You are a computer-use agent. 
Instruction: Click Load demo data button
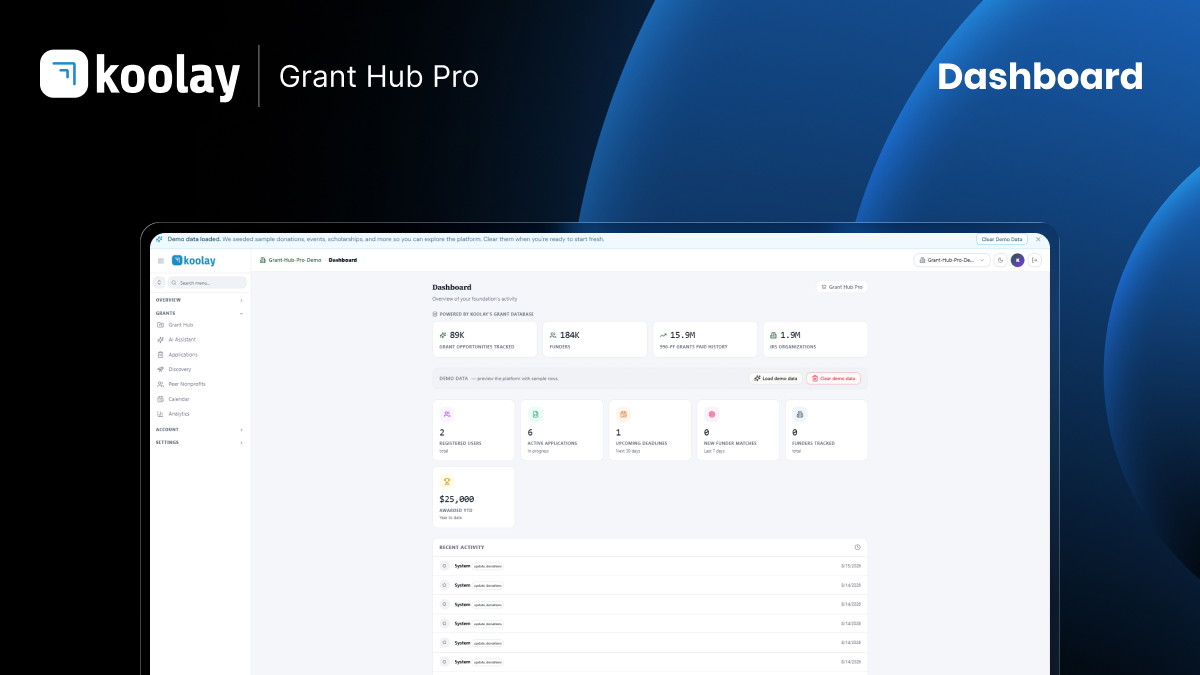(x=776, y=379)
